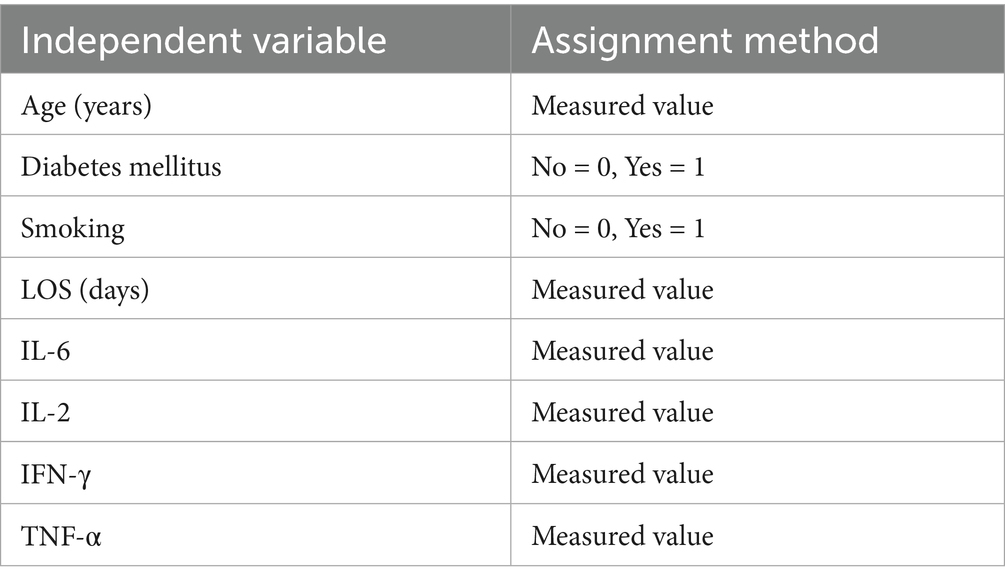The width and height of the screenshot is (1005, 584).
Task: Select the Smoking variable cell
Action: coord(73,228)
